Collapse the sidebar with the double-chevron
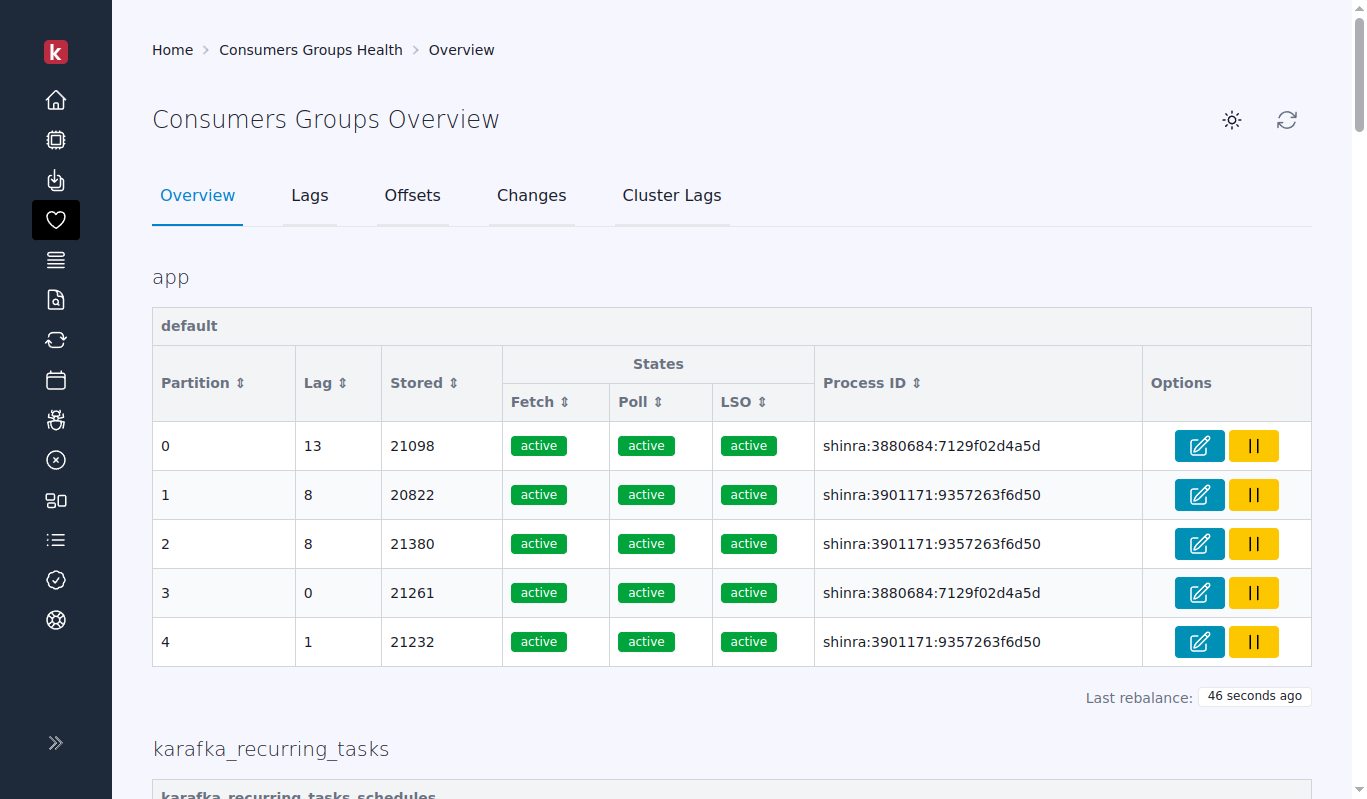 coord(56,743)
